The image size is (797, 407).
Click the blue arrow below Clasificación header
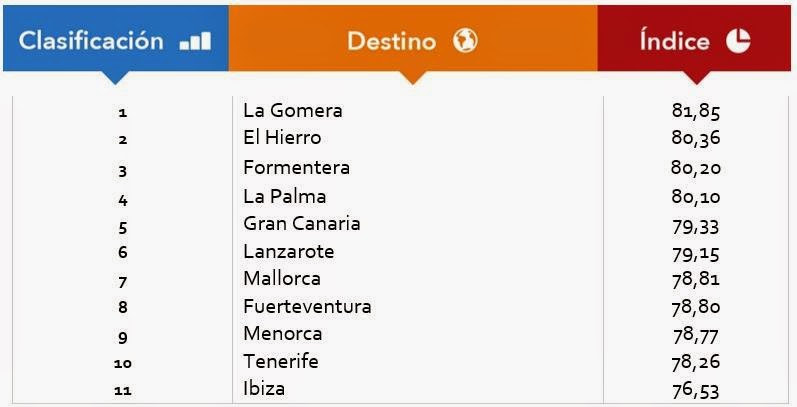point(115,77)
